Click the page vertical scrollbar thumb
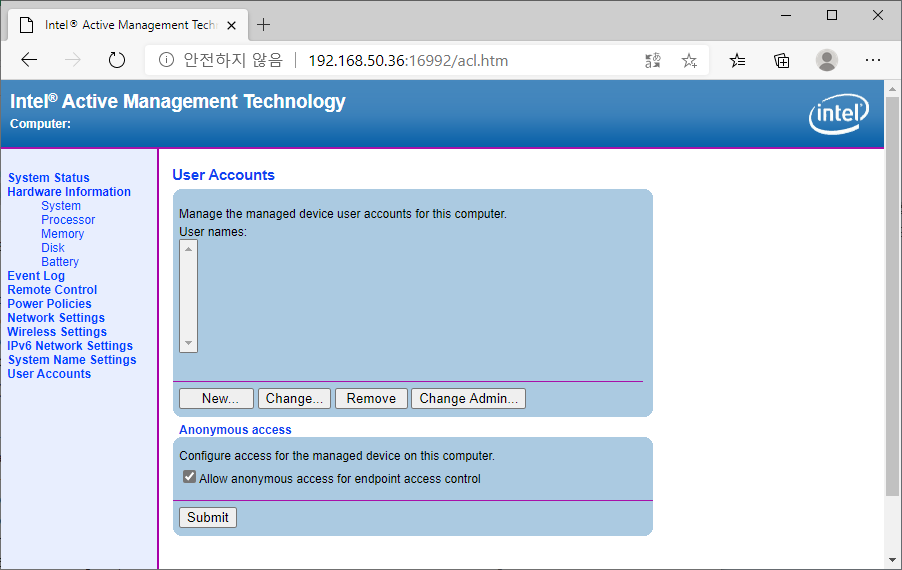 [892, 296]
